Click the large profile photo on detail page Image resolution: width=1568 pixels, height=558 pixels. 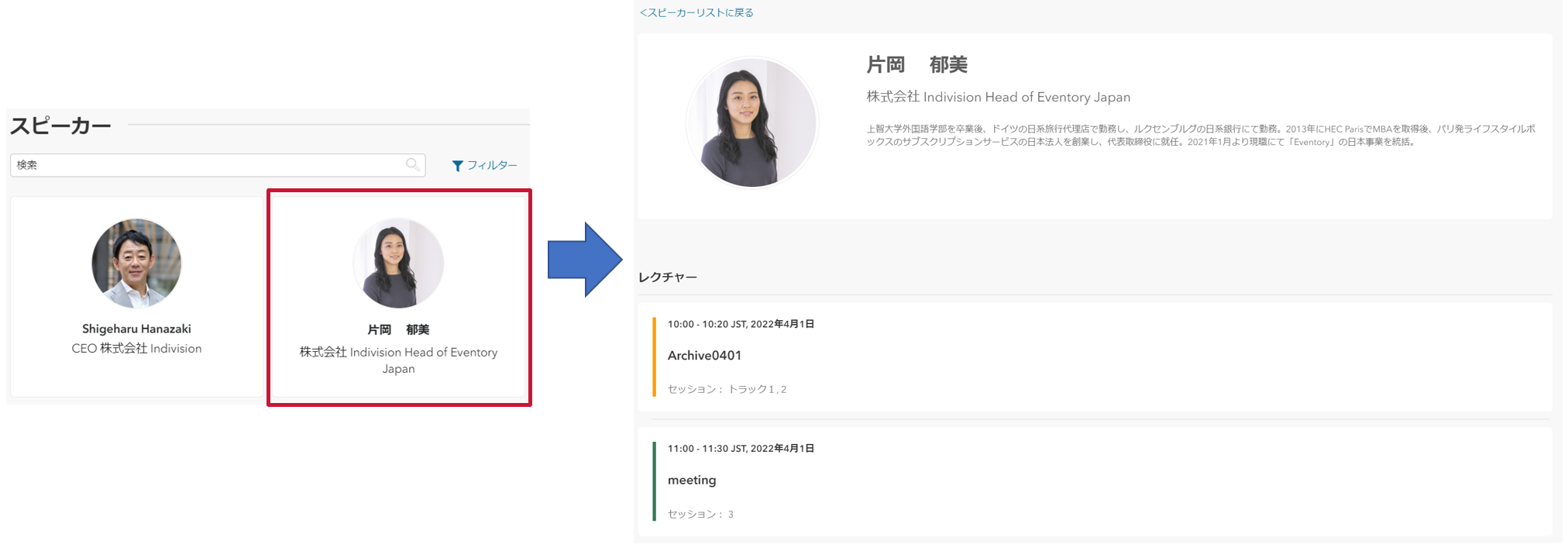751,122
